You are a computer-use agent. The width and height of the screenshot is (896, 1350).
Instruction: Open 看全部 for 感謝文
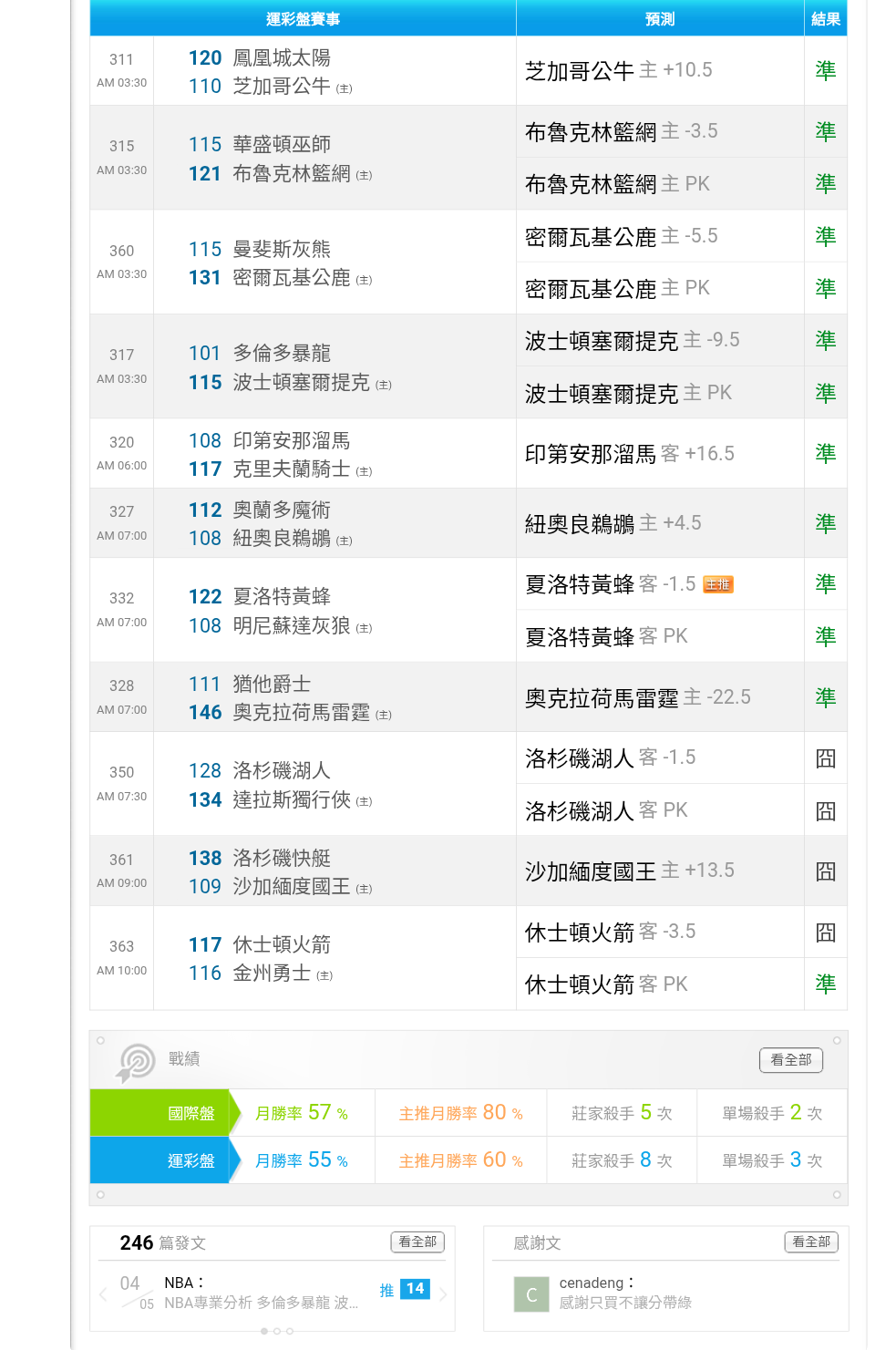(x=810, y=1242)
